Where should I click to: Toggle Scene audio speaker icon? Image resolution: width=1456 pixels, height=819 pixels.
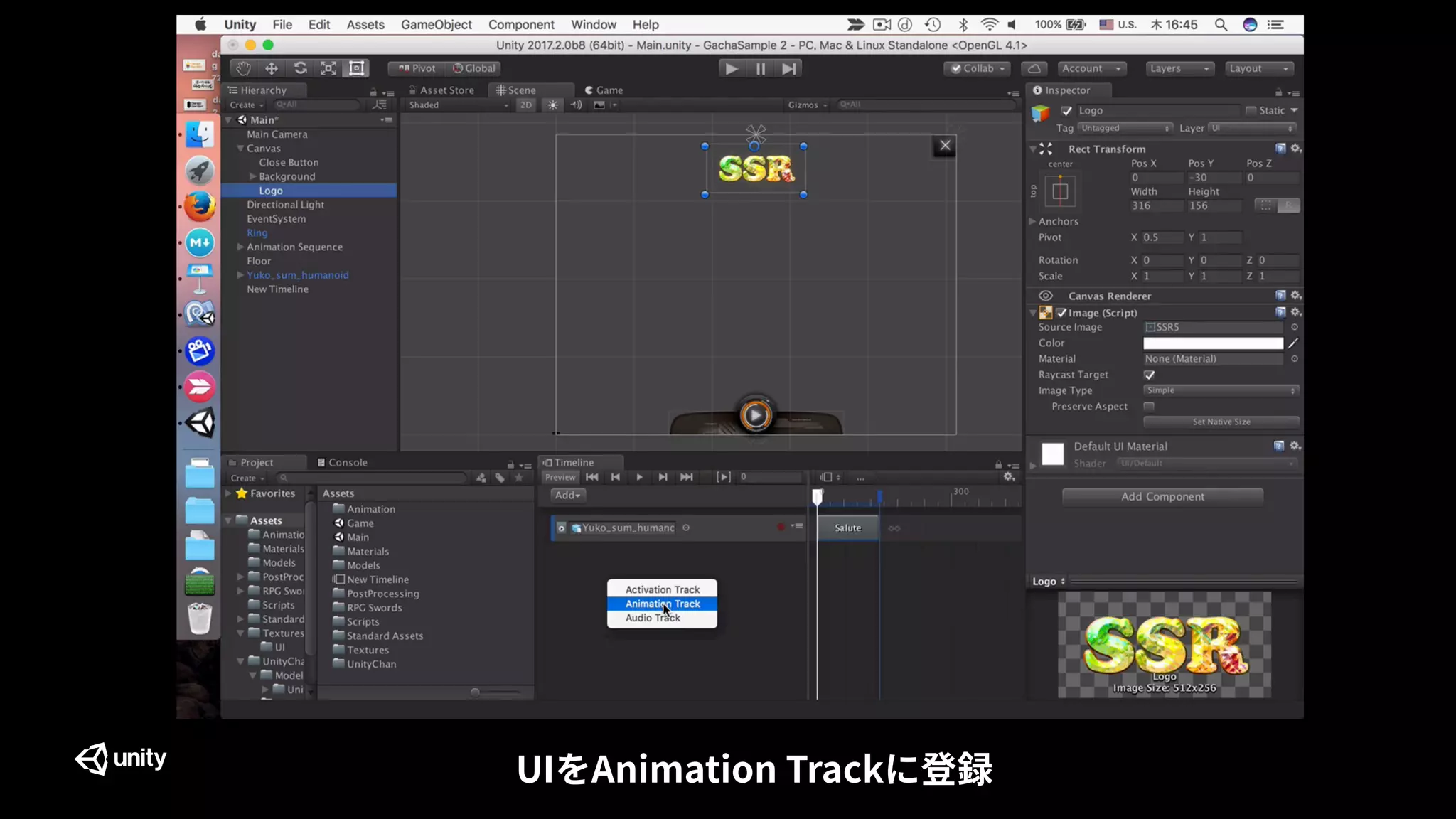[x=576, y=105]
